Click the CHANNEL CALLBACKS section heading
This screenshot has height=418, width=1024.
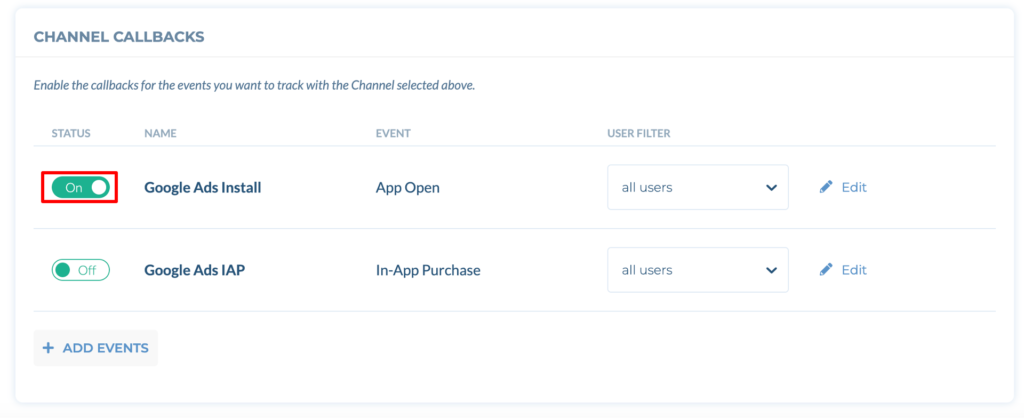click(119, 37)
